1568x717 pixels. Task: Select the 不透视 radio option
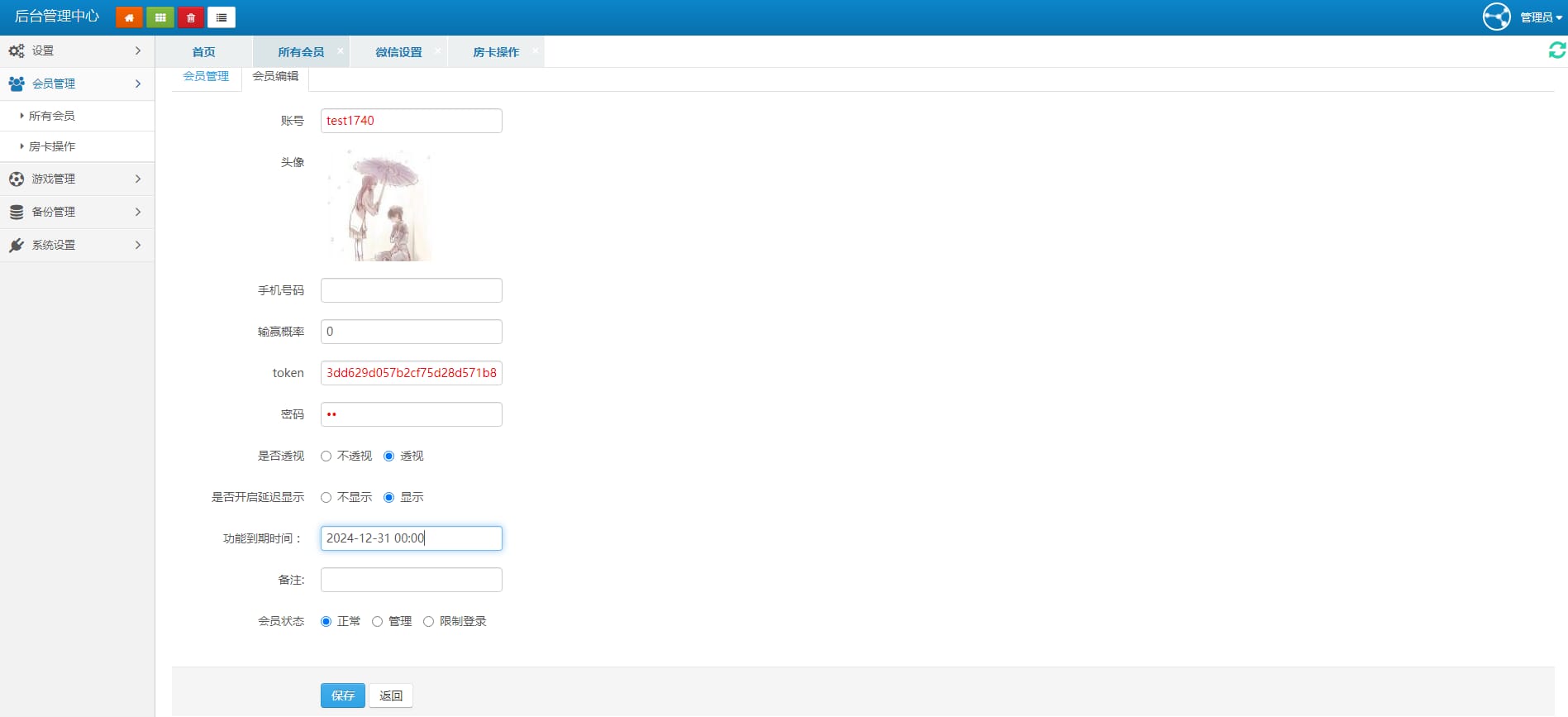(326, 456)
